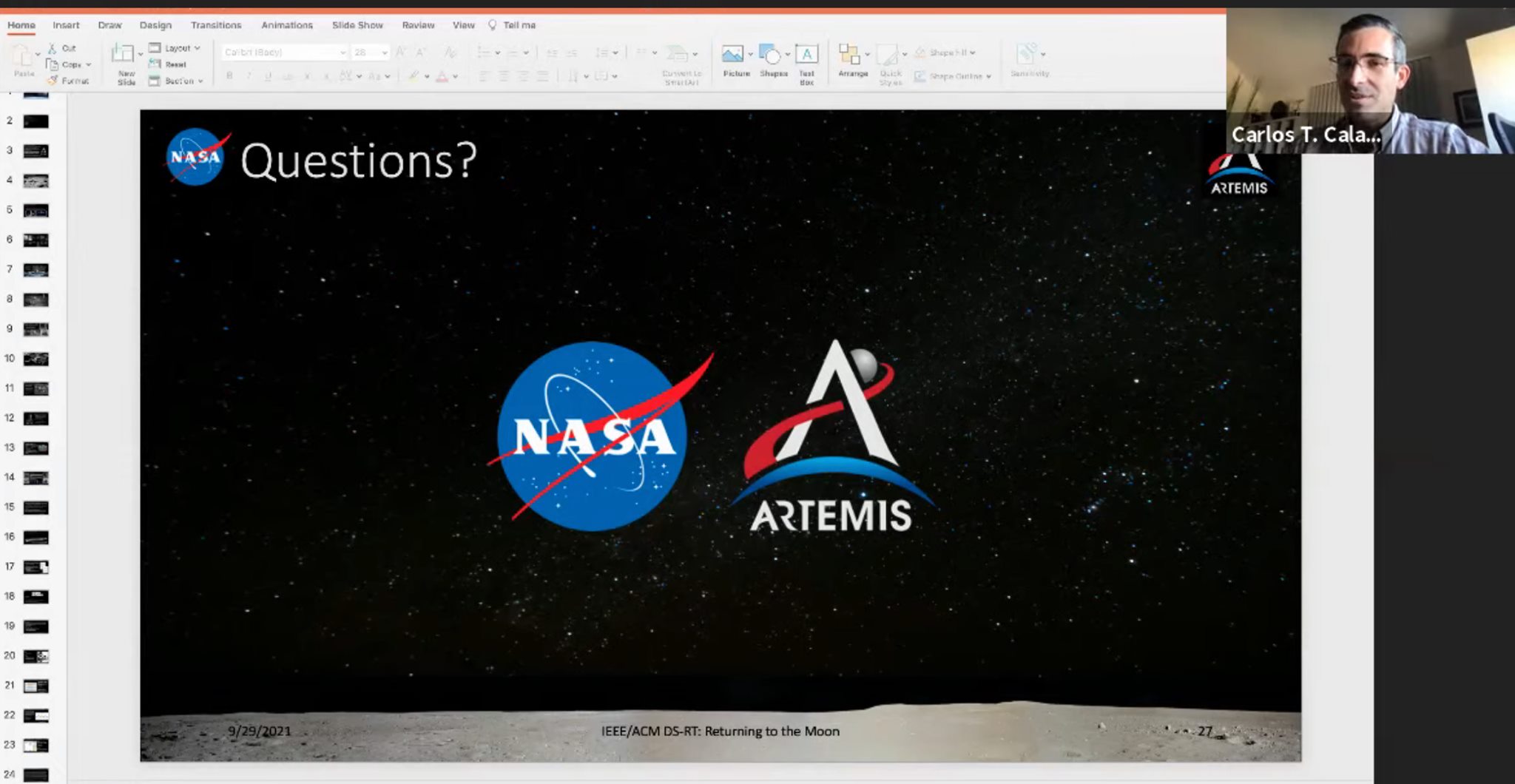
Task: Click the Tell me lightbulb icon
Action: click(493, 25)
